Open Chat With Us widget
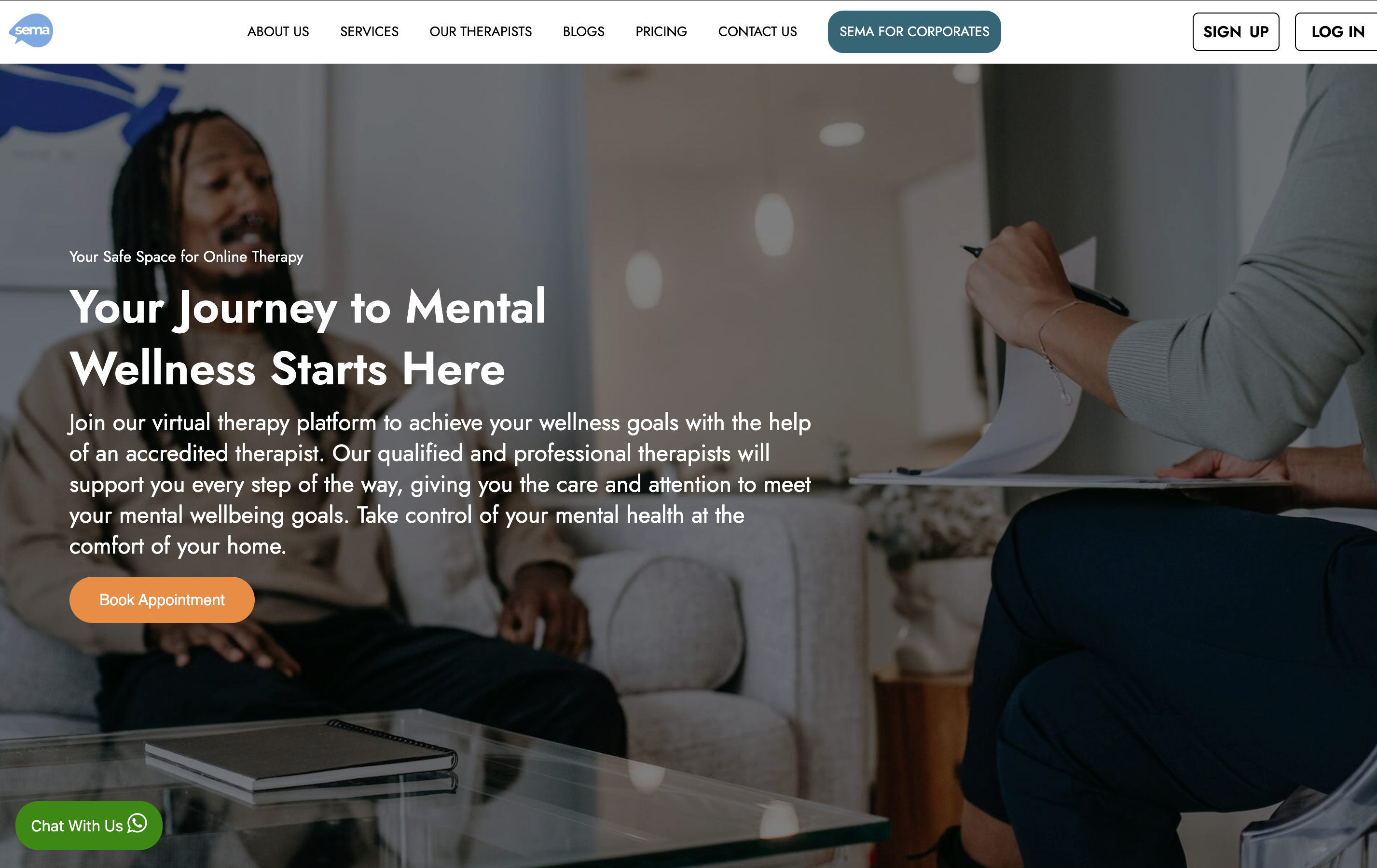The height and width of the screenshot is (868, 1377). pos(89,825)
